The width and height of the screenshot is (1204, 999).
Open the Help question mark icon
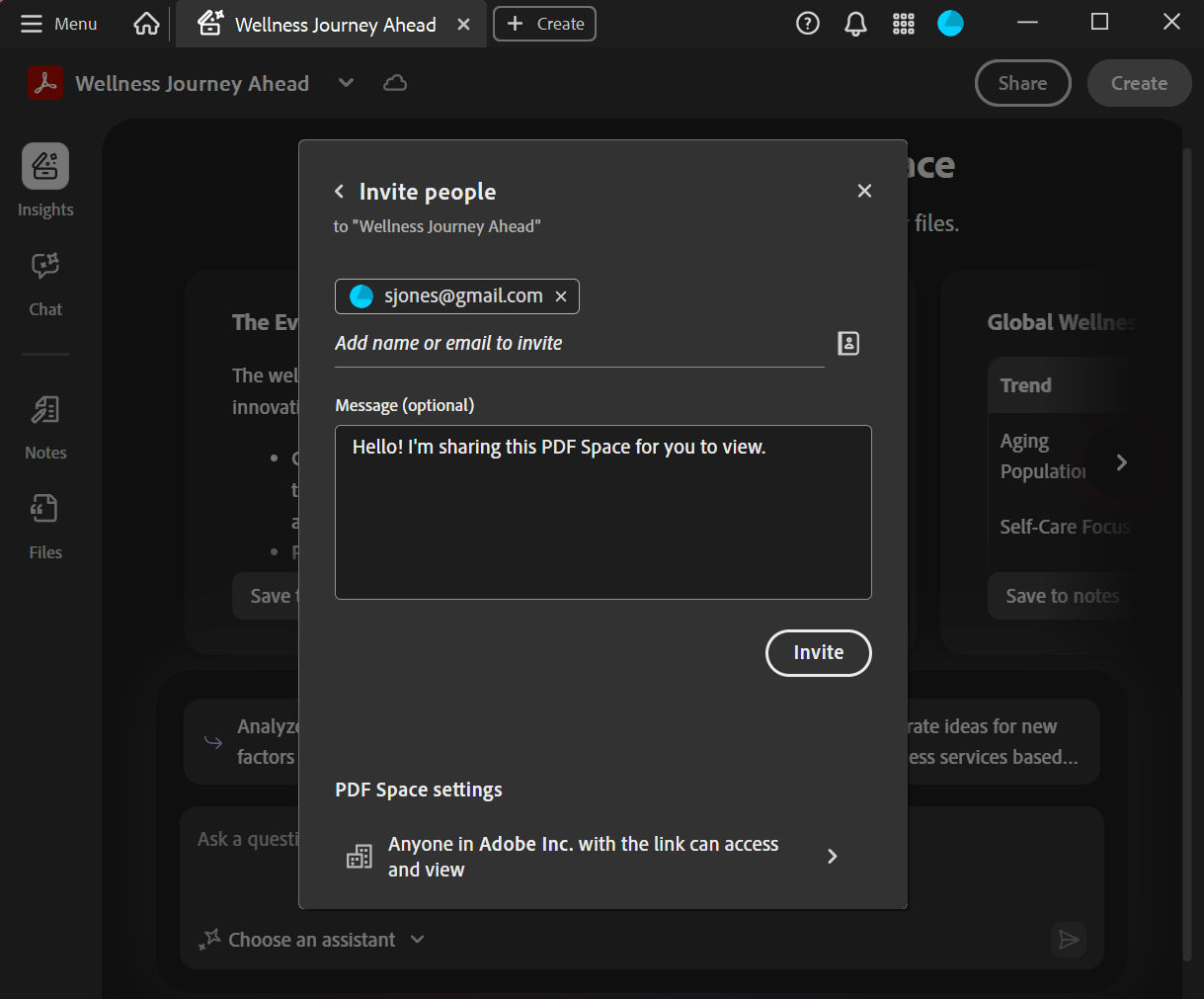(x=808, y=24)
